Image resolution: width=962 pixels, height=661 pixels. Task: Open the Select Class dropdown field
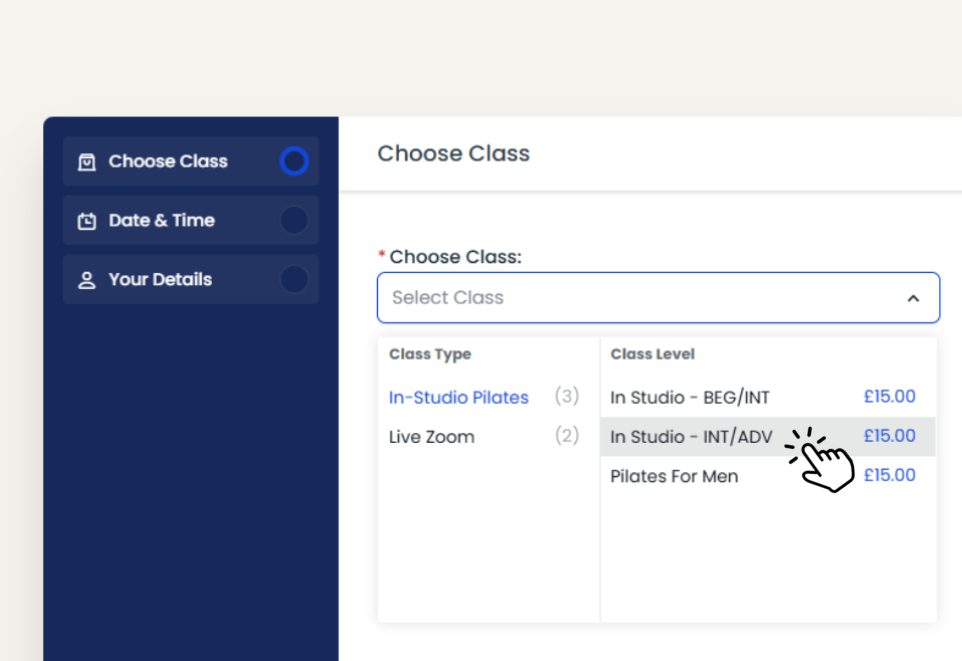(640, 298)
